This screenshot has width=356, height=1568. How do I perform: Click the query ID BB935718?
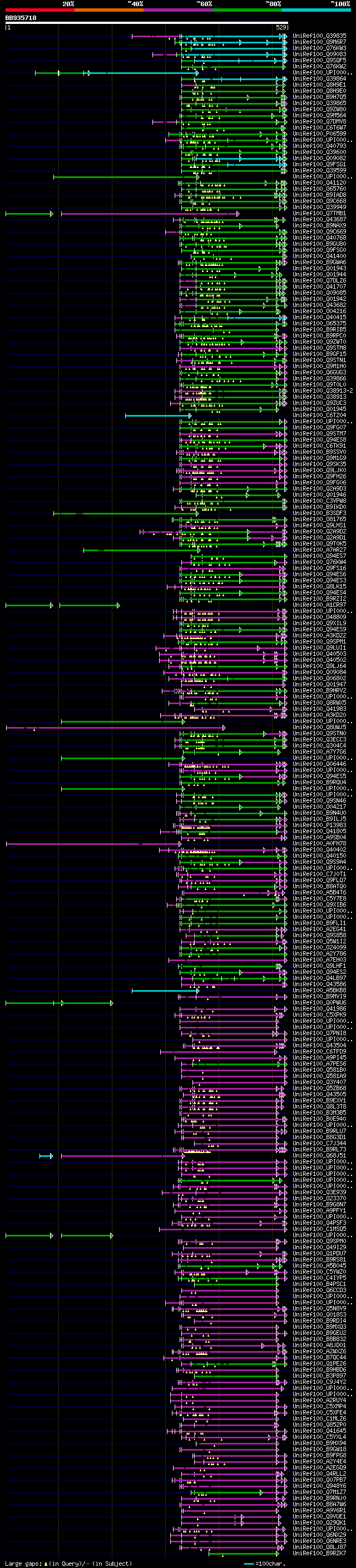click(x=21, y=18)
